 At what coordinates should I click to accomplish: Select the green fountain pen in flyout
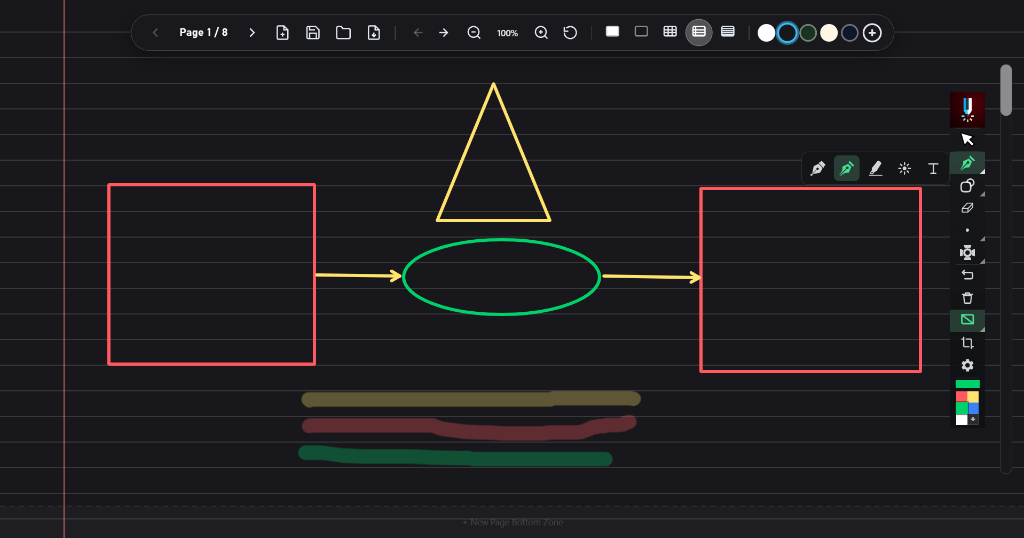(846, 168)
